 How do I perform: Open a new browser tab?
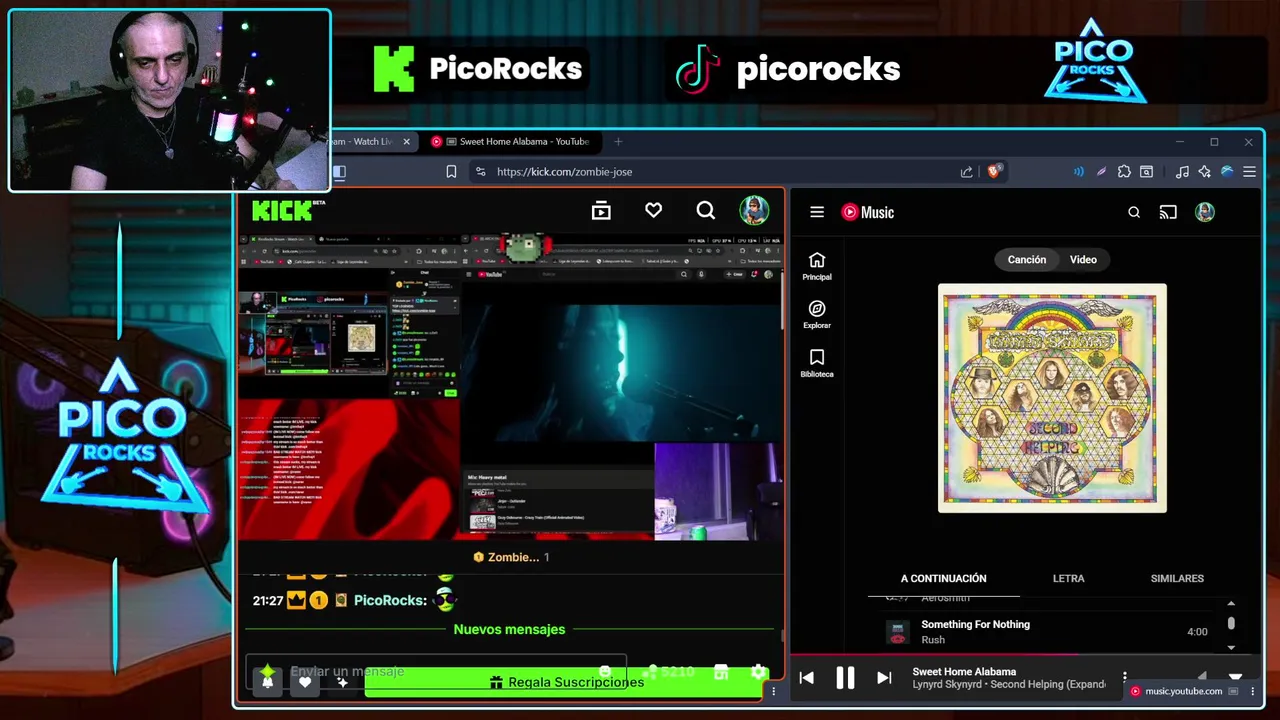(x=618, y=142)
